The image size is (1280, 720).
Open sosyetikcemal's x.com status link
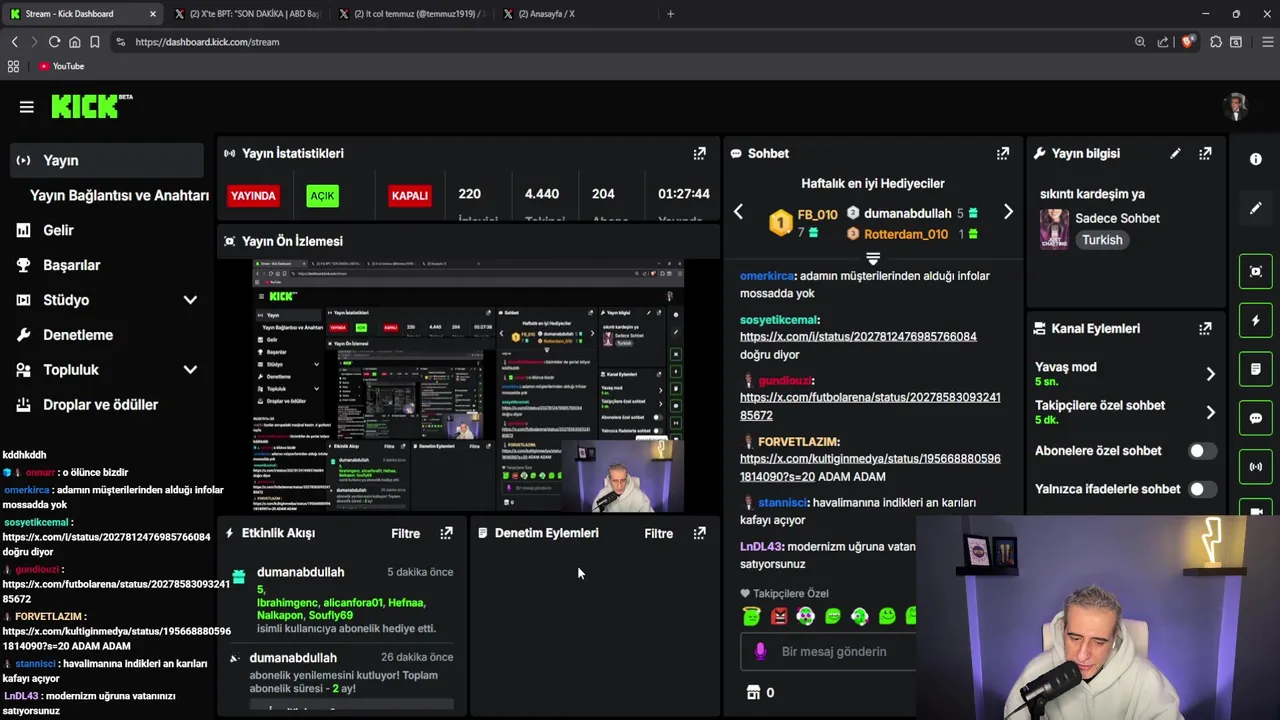click(x=858, y=337)
